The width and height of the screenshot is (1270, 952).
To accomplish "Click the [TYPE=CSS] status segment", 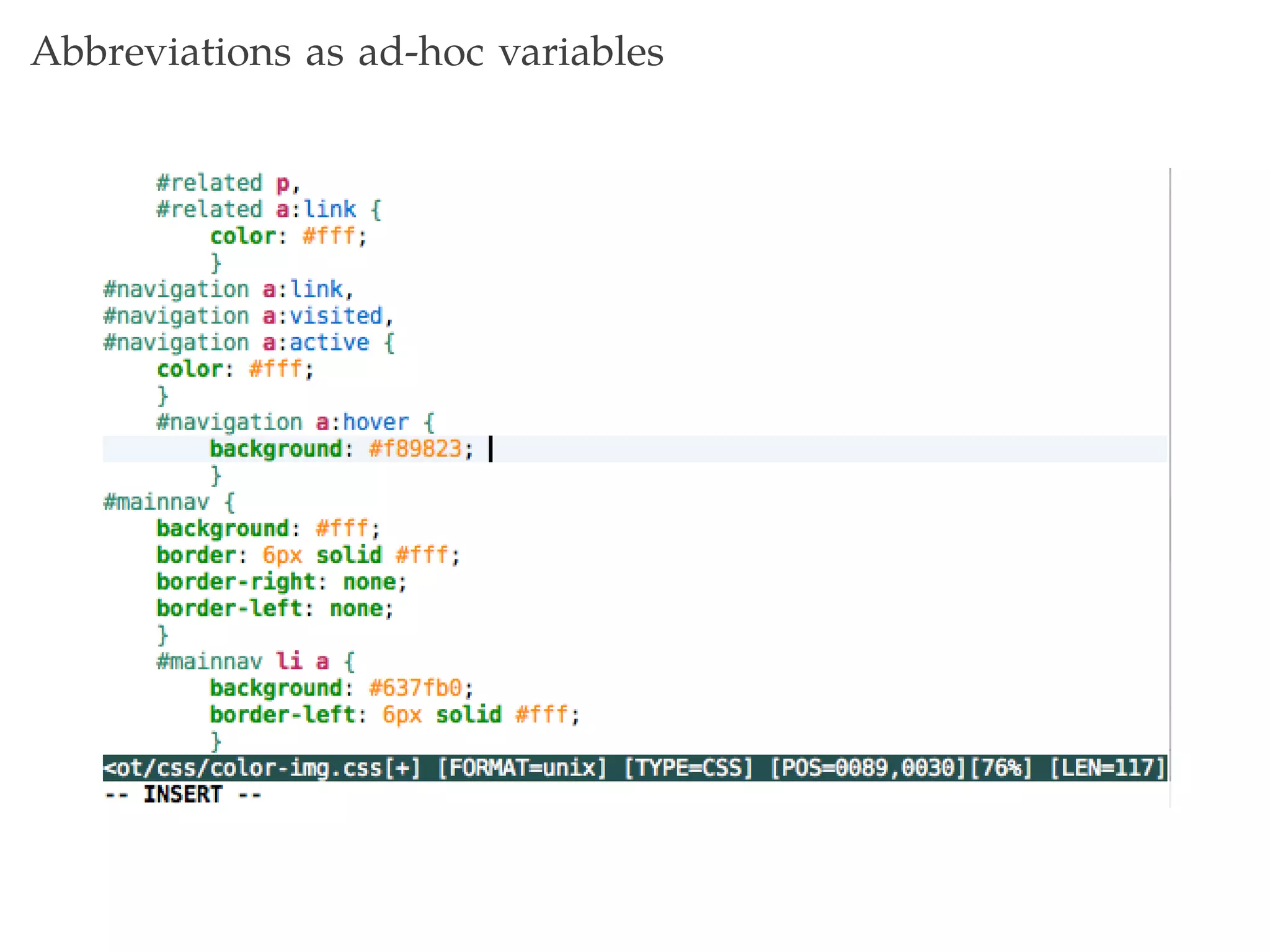I will tap(688, 768).
